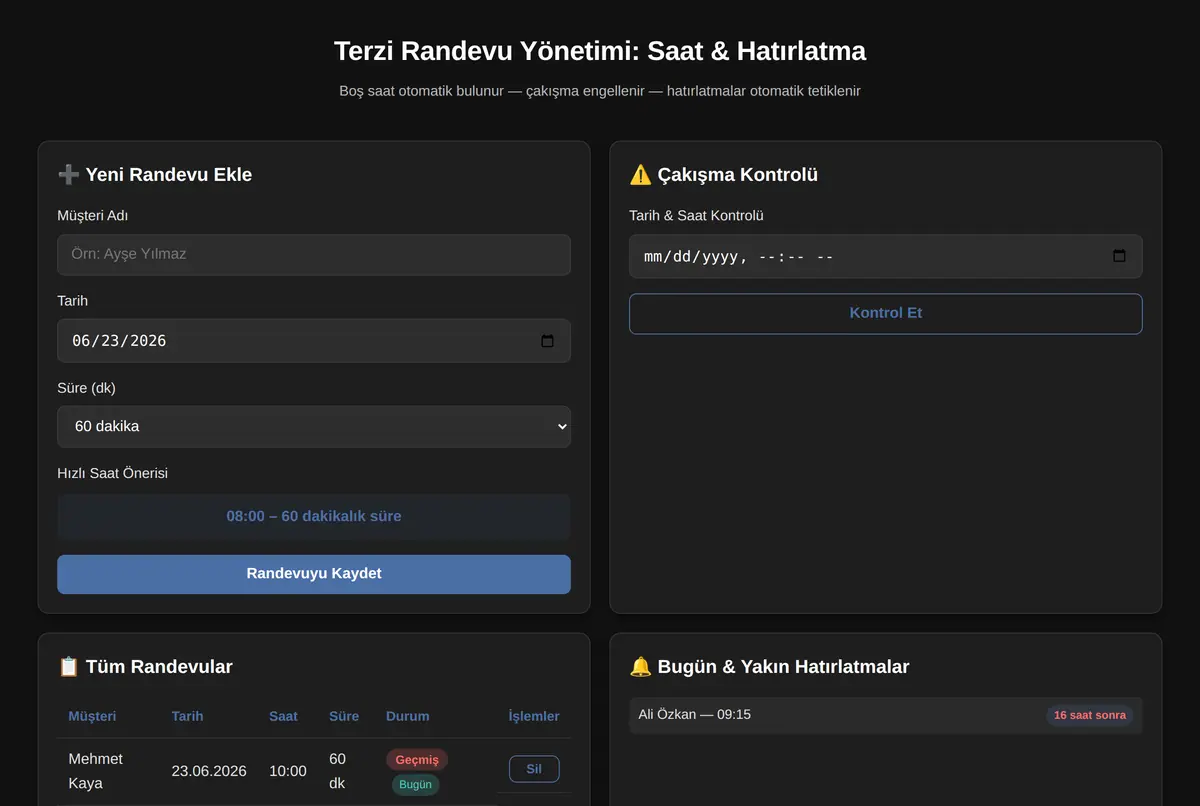Open the Süre 60 dakika dropdown
Viewport: 1200px width, 806px height.
(314, 427)
